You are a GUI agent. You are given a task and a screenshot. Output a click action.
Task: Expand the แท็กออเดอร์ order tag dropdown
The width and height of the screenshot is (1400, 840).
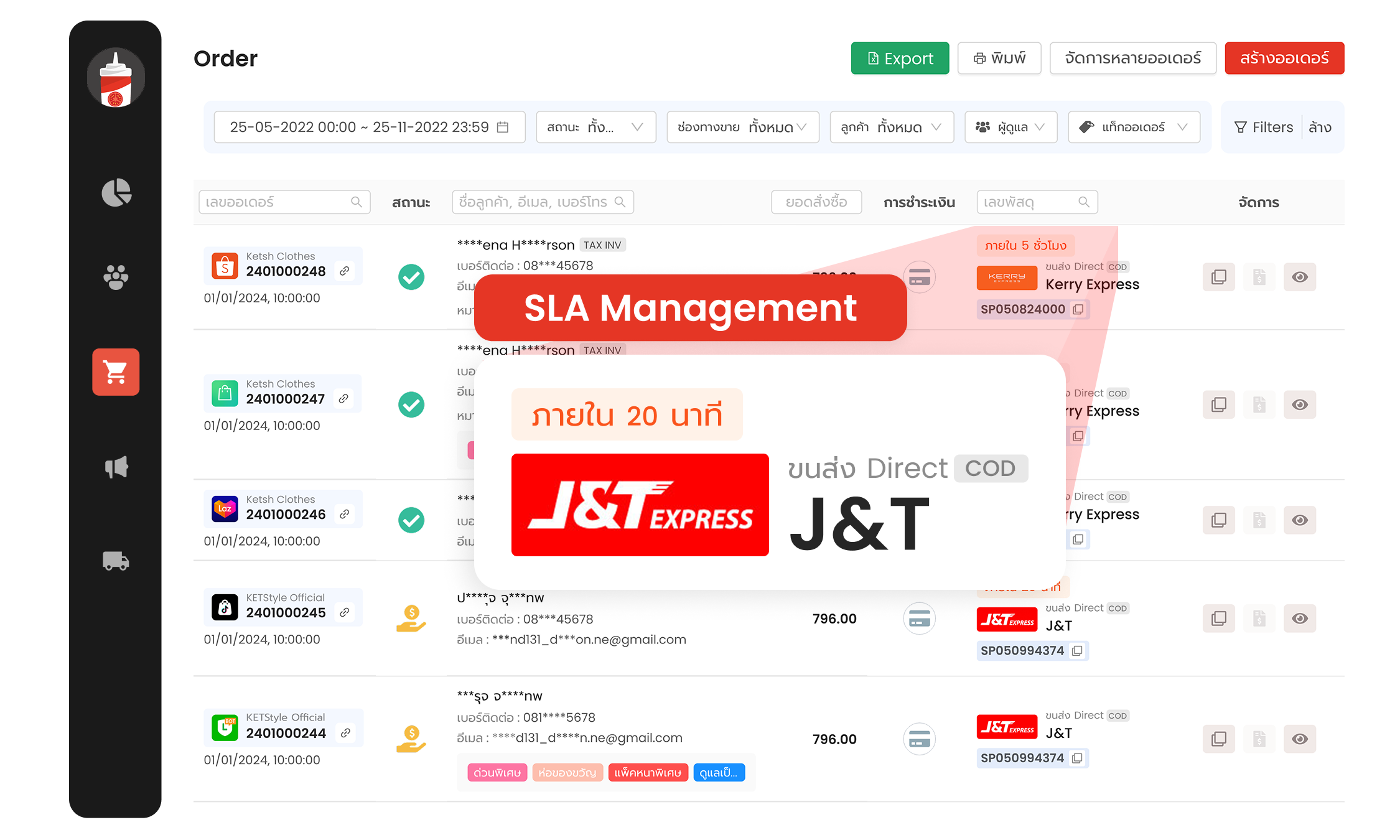pos(1134,127)
